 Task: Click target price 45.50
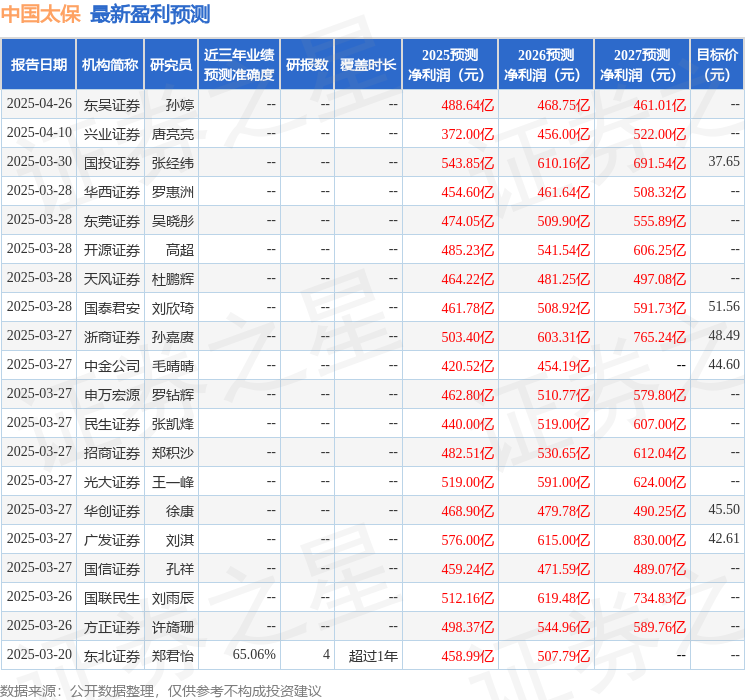(724, 509)
